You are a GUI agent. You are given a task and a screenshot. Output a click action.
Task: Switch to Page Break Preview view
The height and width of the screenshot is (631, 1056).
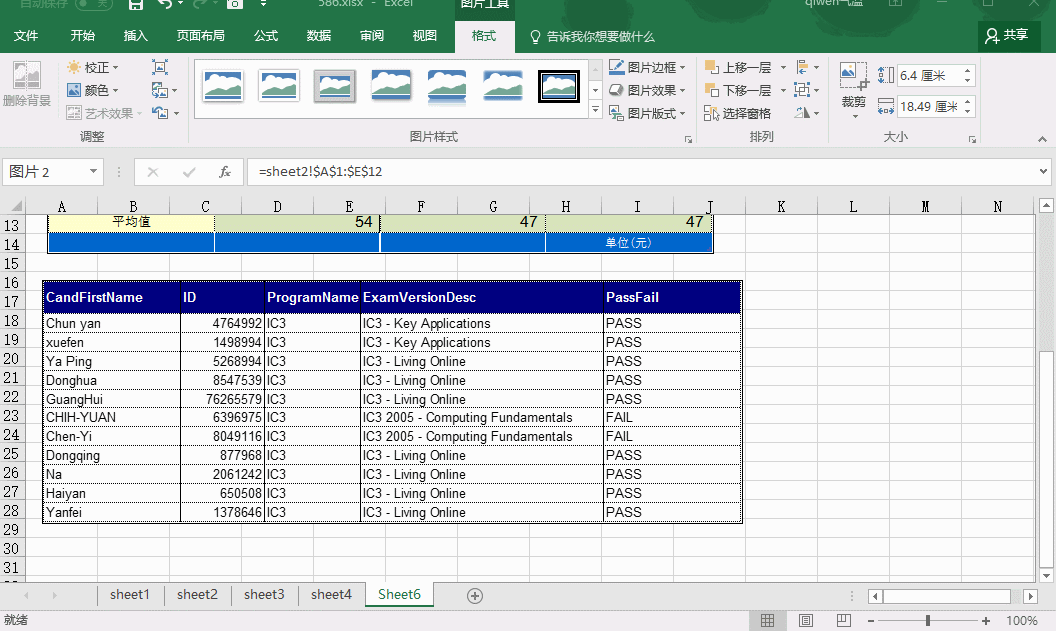click(x=844, y=621)
